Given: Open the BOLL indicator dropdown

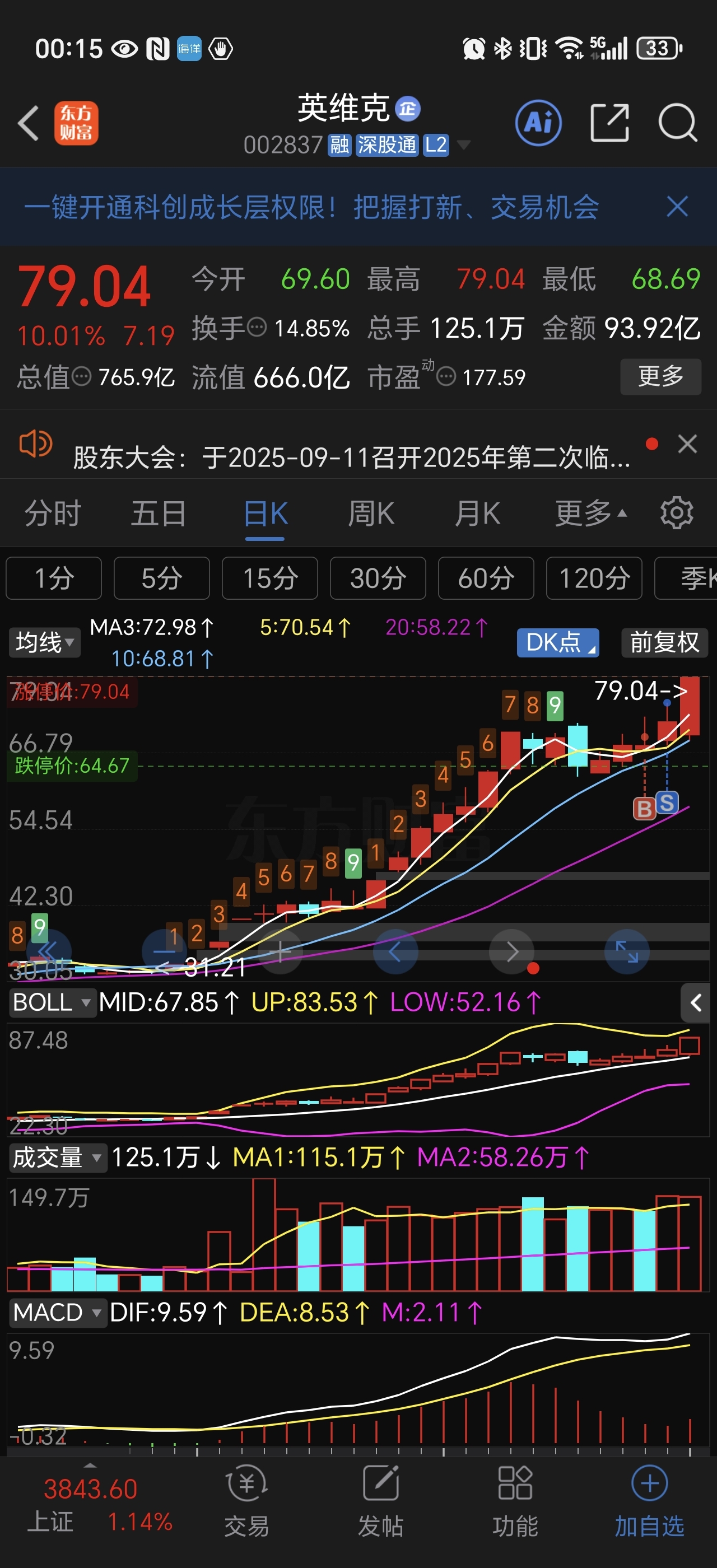Looking at the screenshot, I should 53,1002.
